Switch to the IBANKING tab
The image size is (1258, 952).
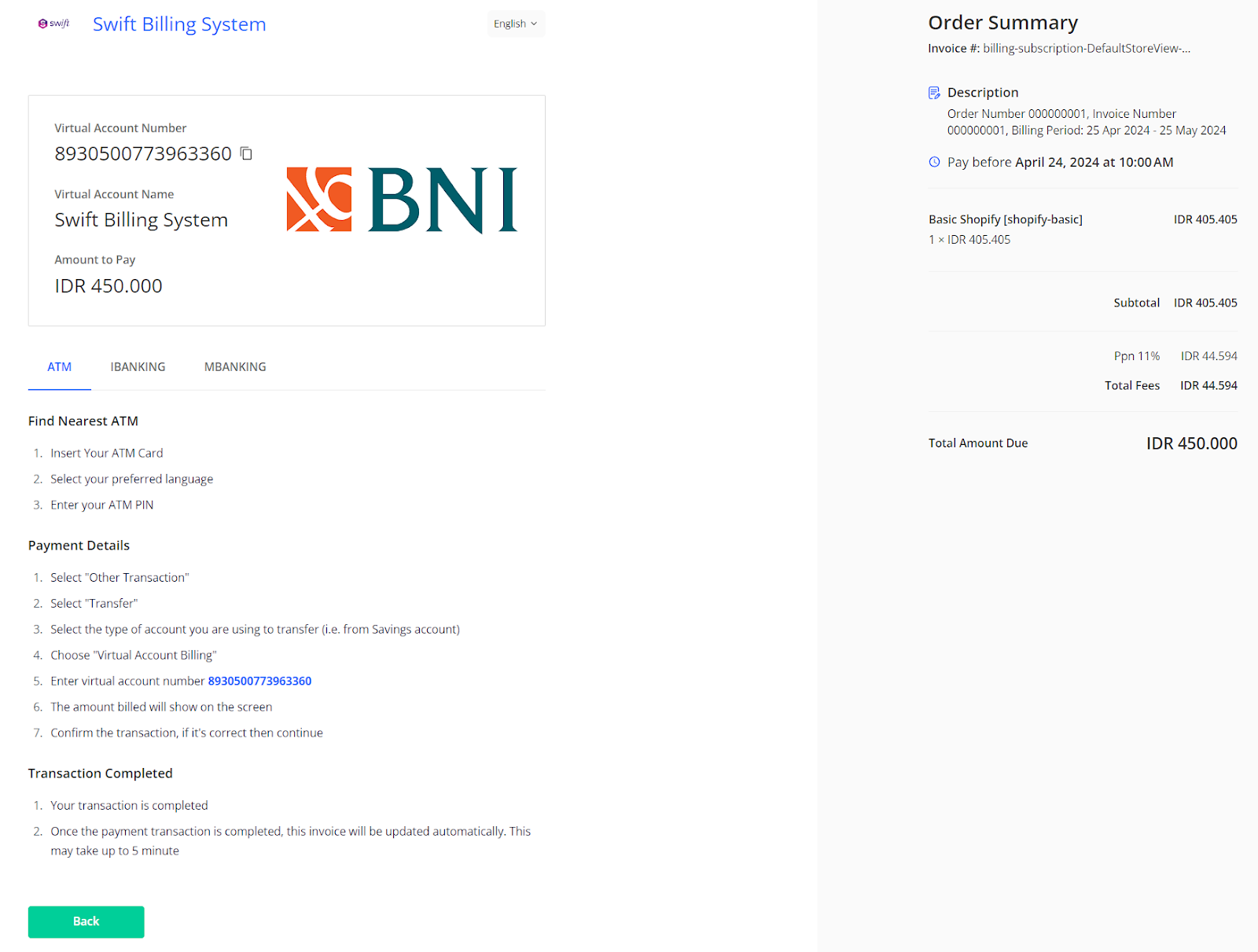tap(138, 367)
